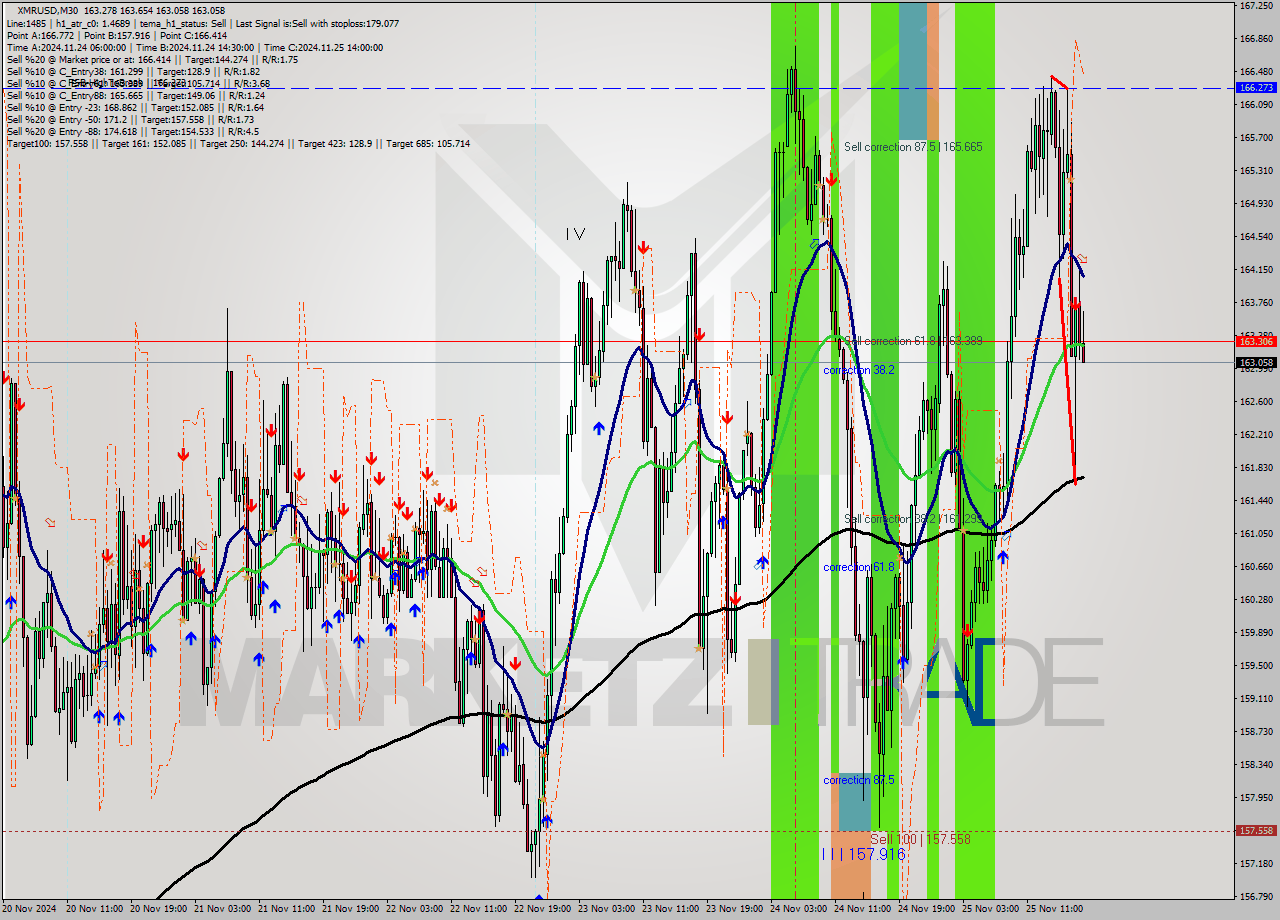Click the 'Line:1485' indicator status line
Screen dimensions: 1280x920
point(202,23)
